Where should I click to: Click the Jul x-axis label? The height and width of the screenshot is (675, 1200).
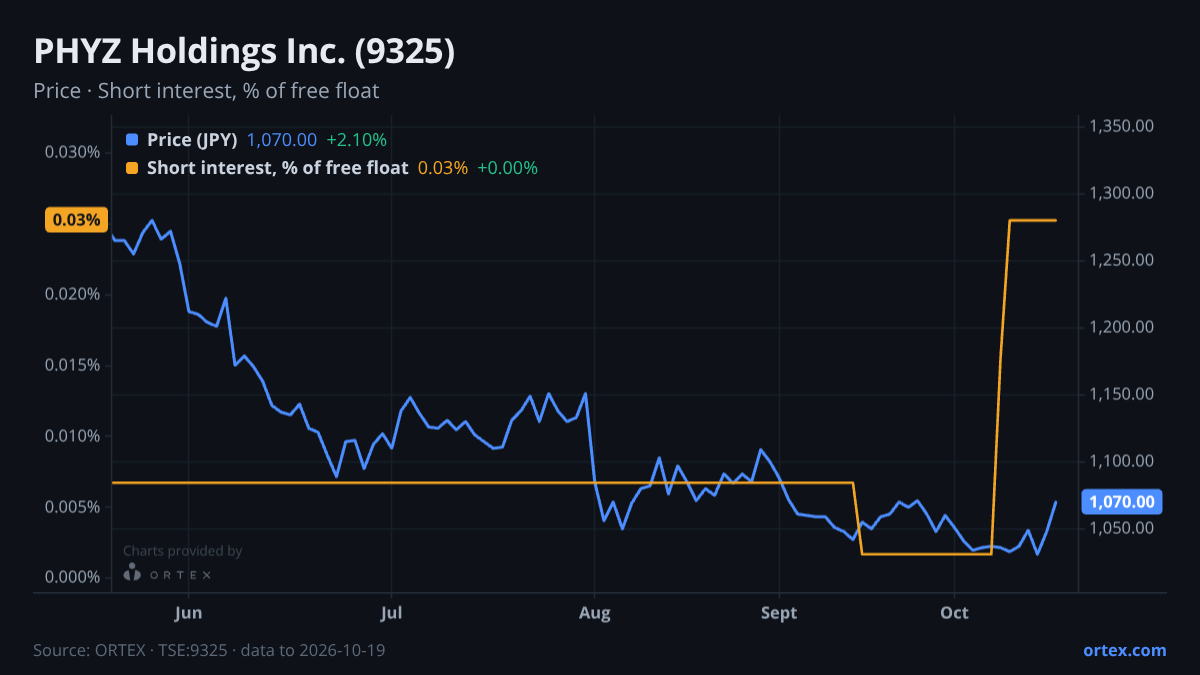coord(392,613)
